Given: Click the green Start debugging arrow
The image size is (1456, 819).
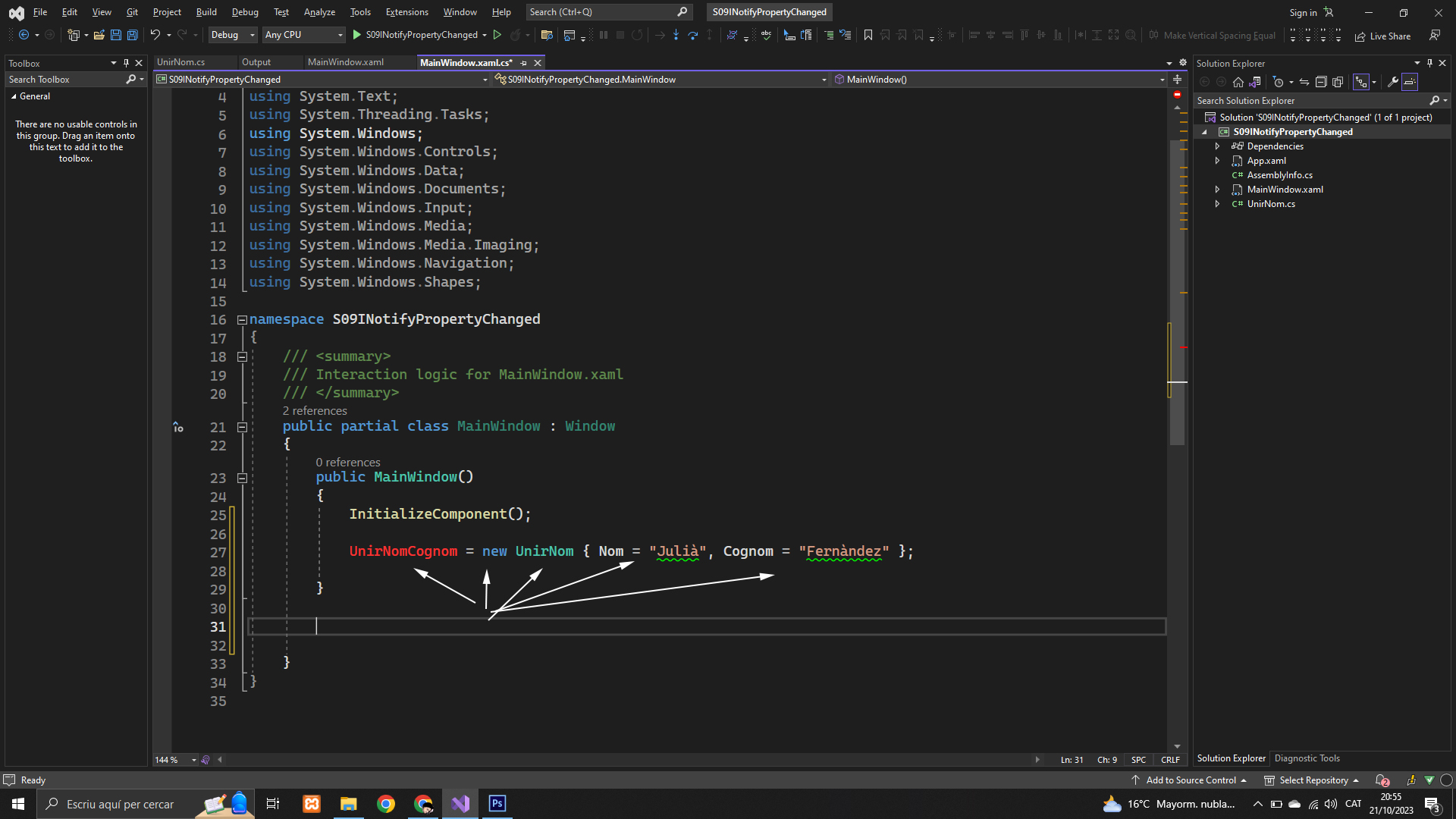Looking at the screenshot, I should tap(356, 35).
